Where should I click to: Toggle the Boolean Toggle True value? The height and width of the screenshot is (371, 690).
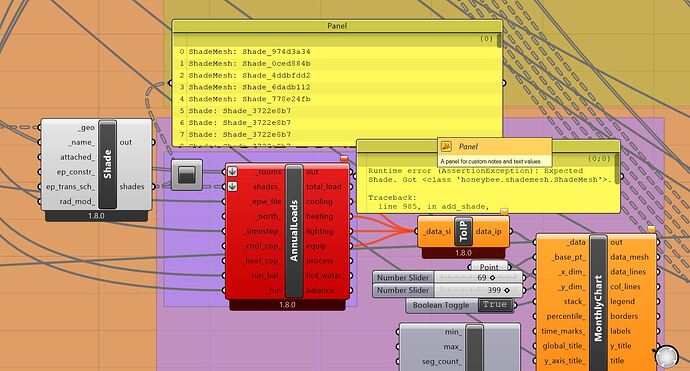(495, 305)
